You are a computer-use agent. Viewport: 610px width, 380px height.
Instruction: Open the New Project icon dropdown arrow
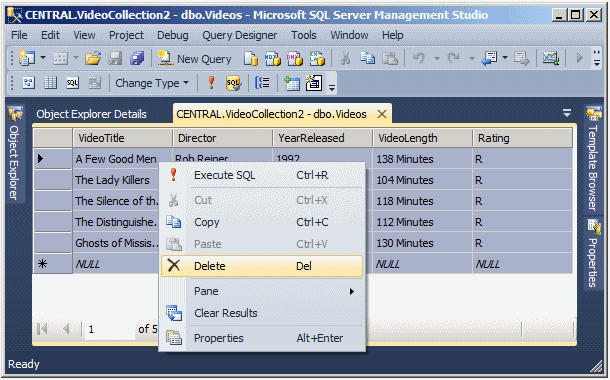point(43,58)
